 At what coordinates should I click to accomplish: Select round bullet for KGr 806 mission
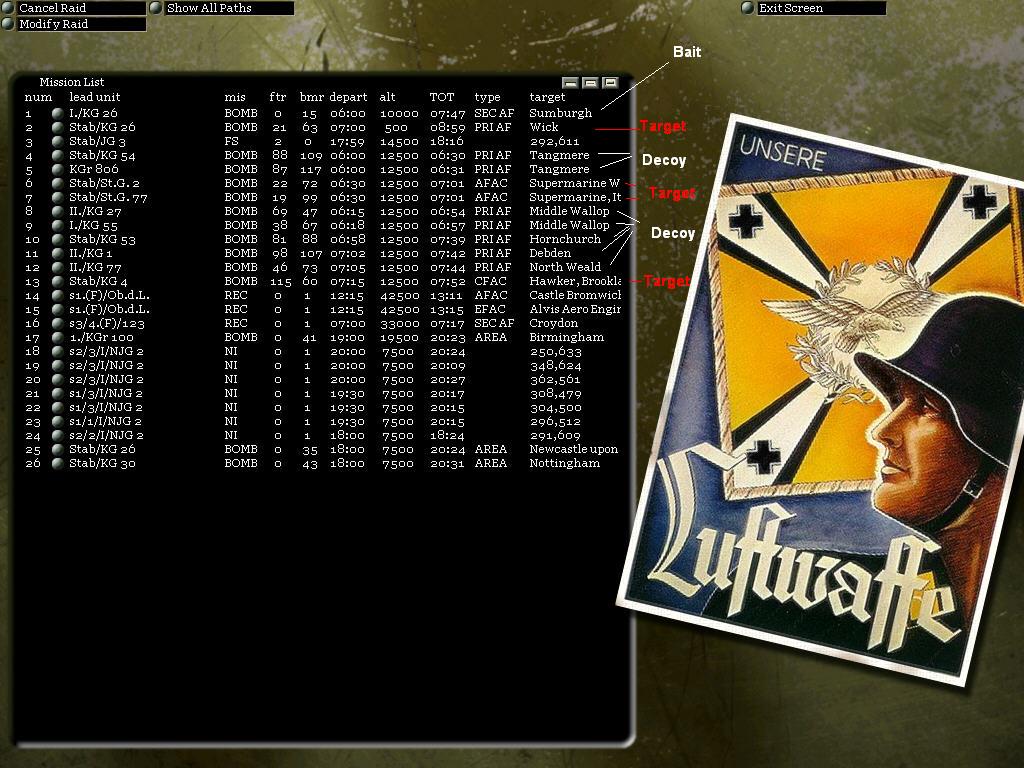pos(57,169)
